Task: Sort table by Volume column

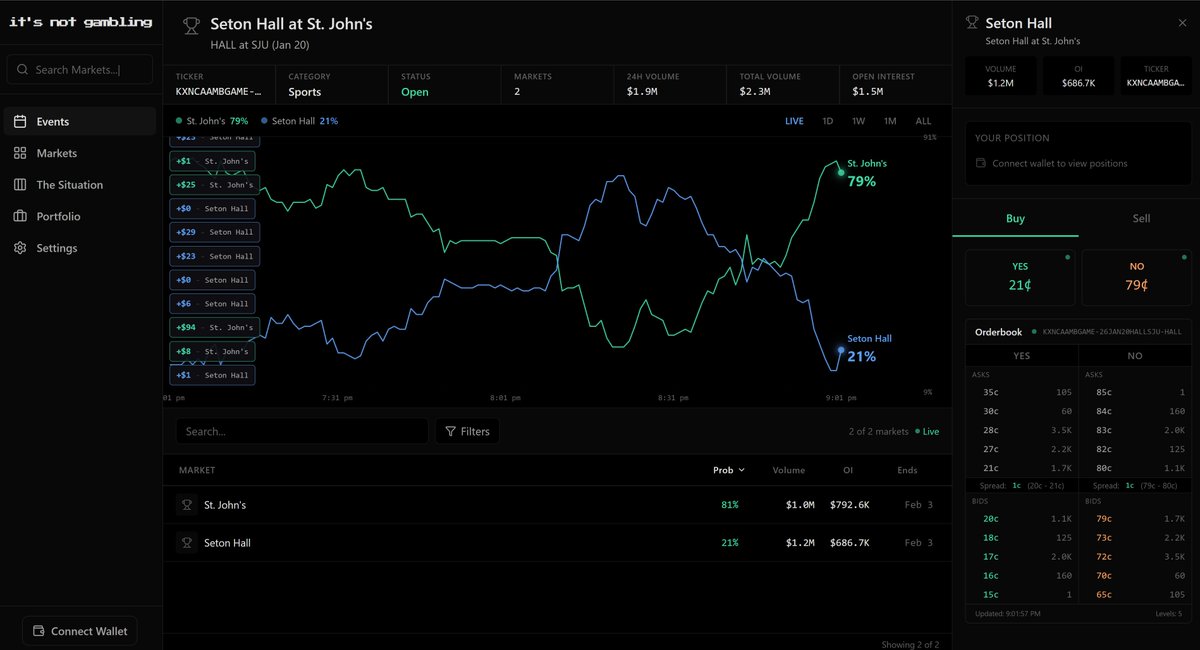Action: [788, 470]
